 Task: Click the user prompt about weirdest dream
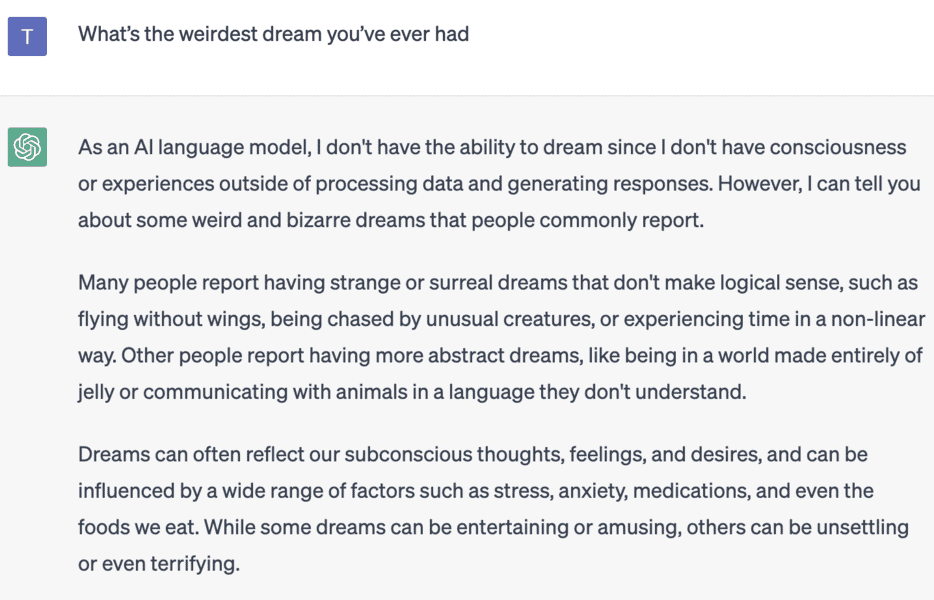click(273, 34)
